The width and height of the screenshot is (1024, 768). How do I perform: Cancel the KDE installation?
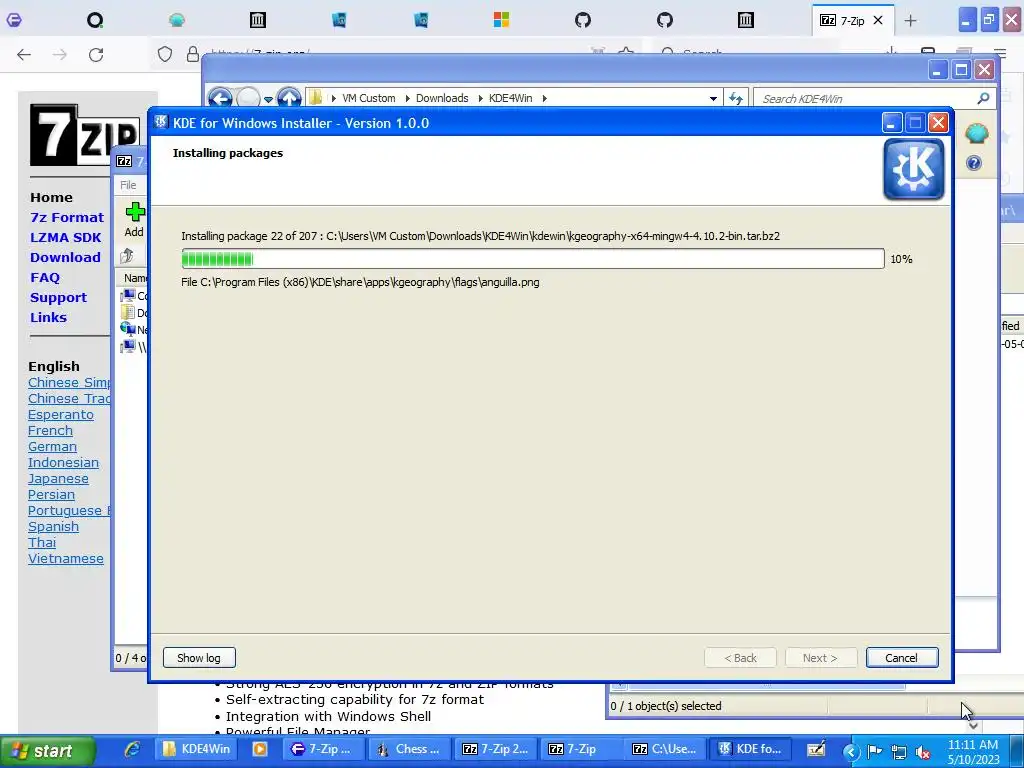point(902,658)
